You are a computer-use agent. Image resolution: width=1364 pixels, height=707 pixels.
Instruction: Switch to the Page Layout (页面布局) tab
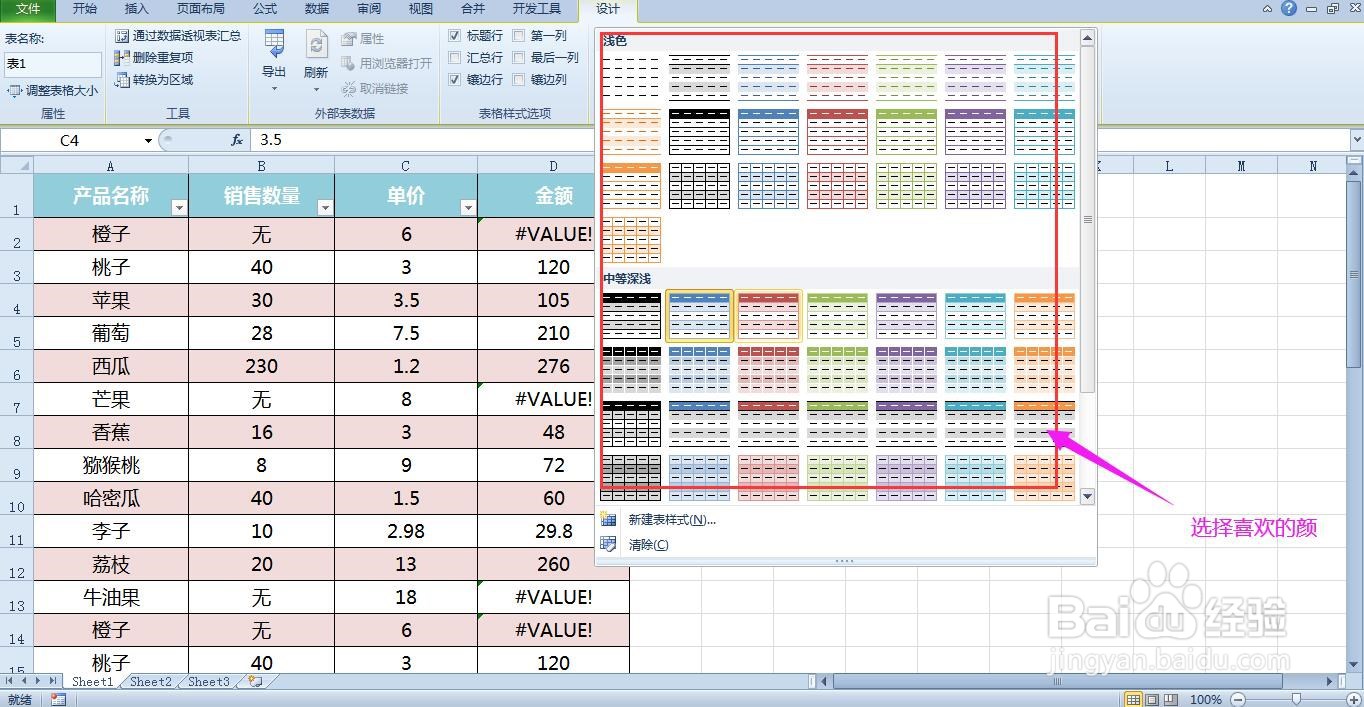click(x=201, y=9)
